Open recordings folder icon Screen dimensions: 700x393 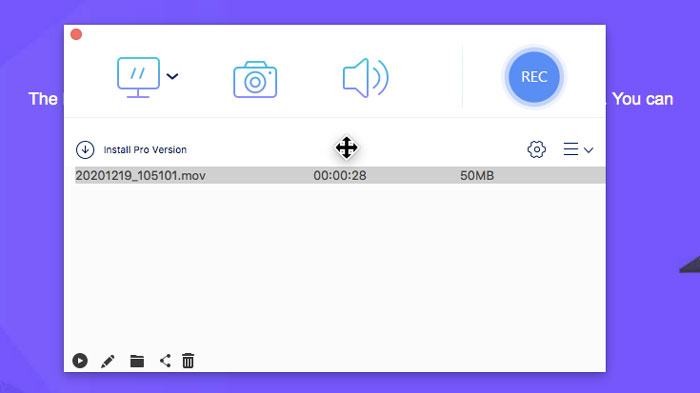[137, 361]
